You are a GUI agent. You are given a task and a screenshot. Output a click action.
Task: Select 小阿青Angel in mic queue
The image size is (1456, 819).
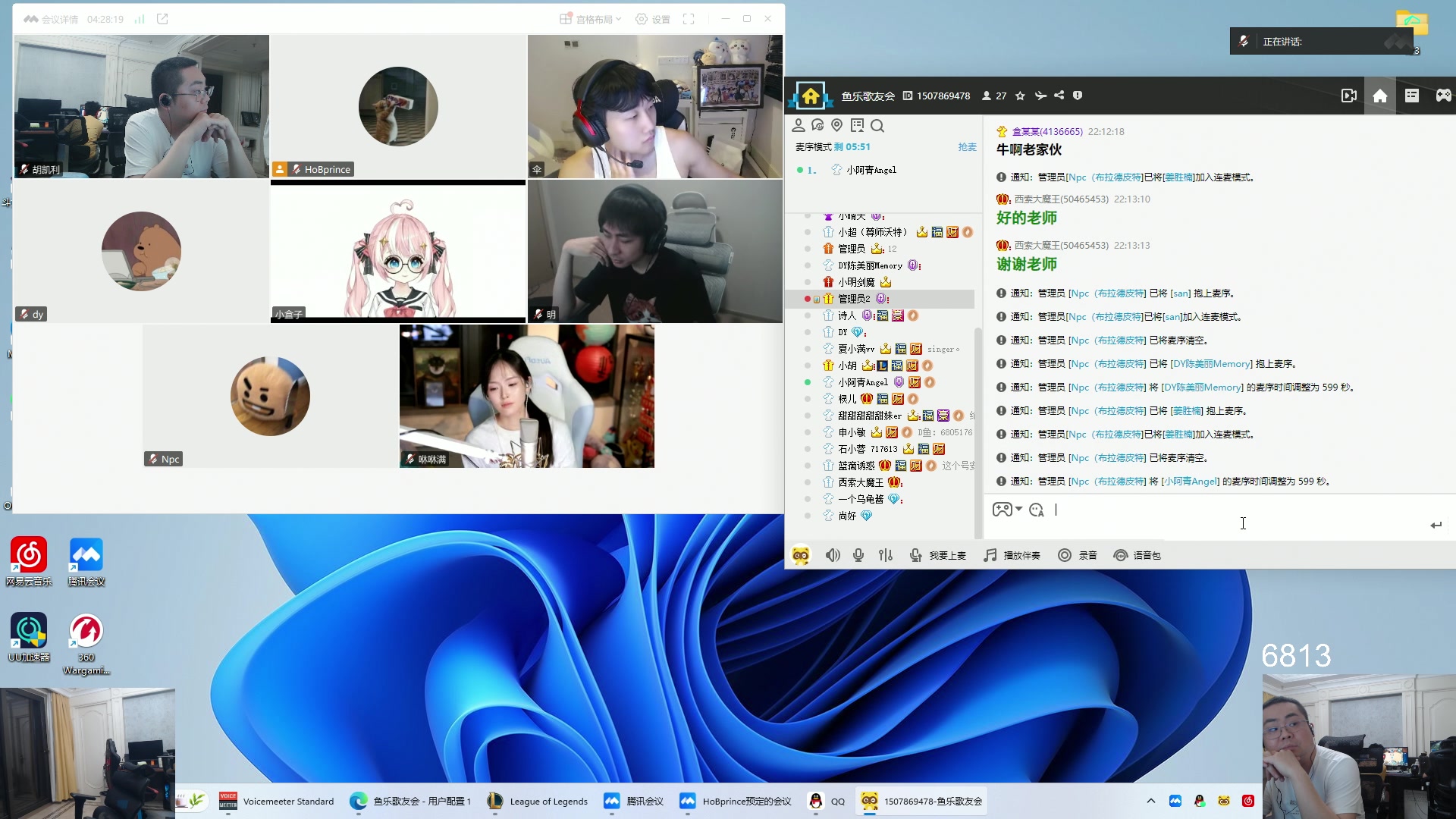pyautogui.click(x=871, y=170)
